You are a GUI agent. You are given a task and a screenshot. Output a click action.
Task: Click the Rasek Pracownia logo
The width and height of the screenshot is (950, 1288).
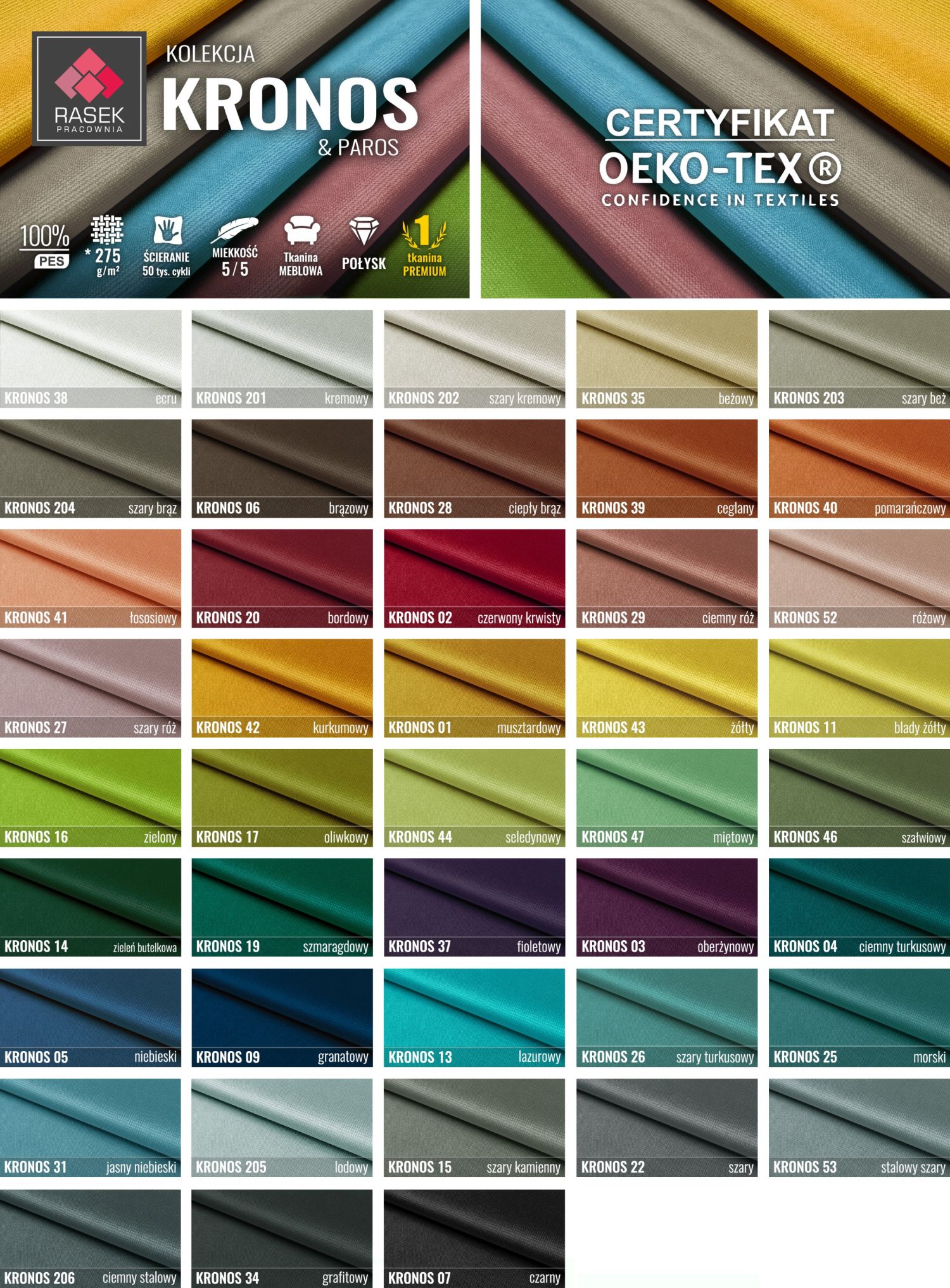pos(89,88)
